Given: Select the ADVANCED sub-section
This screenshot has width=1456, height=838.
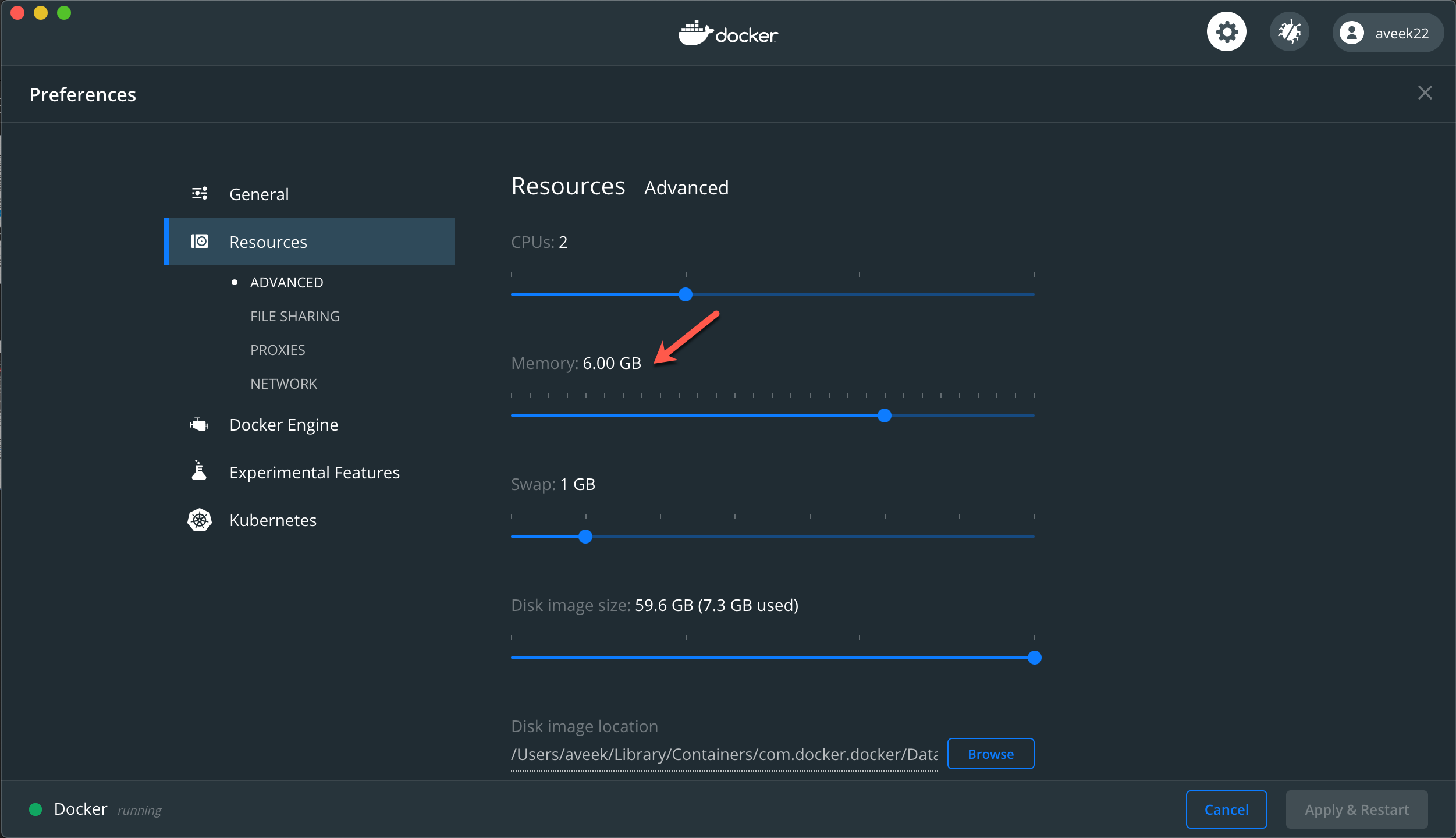Looking at the screenshot, I should coord(286,283).
